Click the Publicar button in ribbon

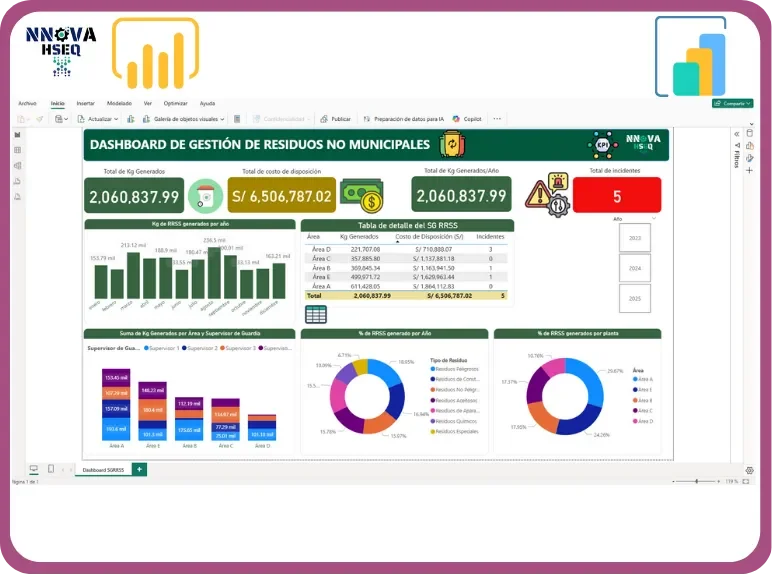[335, 118]
